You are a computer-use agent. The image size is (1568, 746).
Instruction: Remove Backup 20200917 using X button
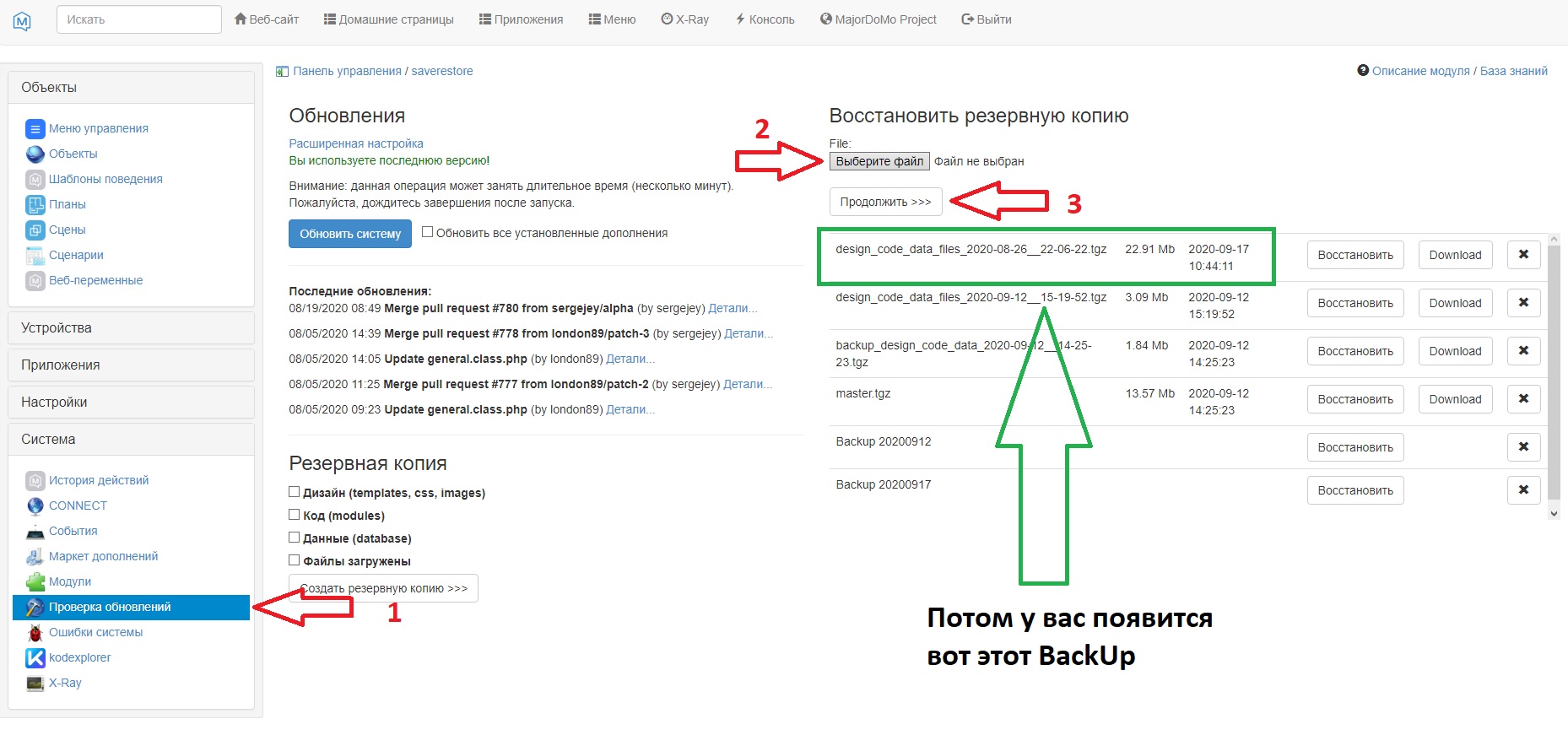click(1523, 490)
